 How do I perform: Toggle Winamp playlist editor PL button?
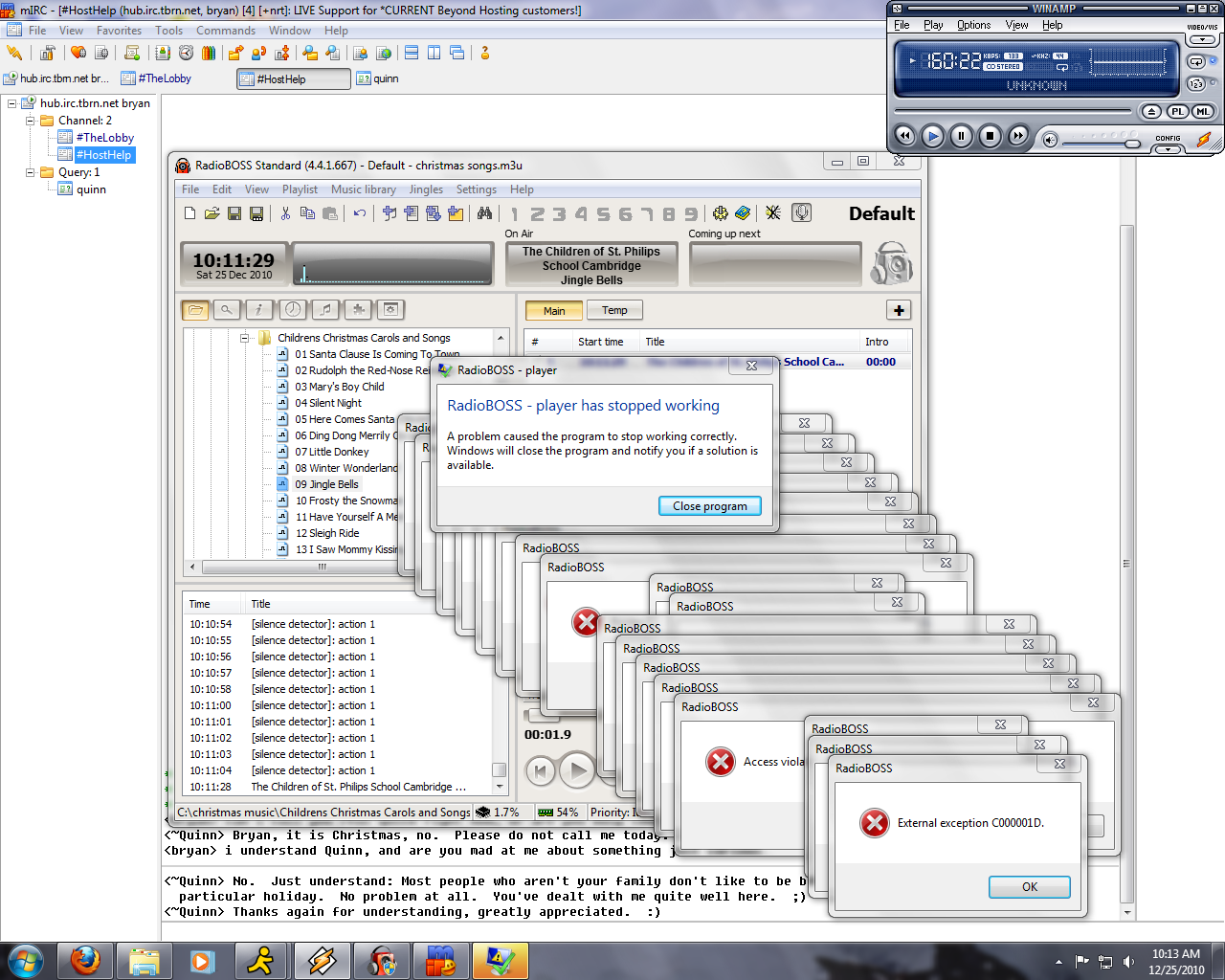tap(1178, 112)
